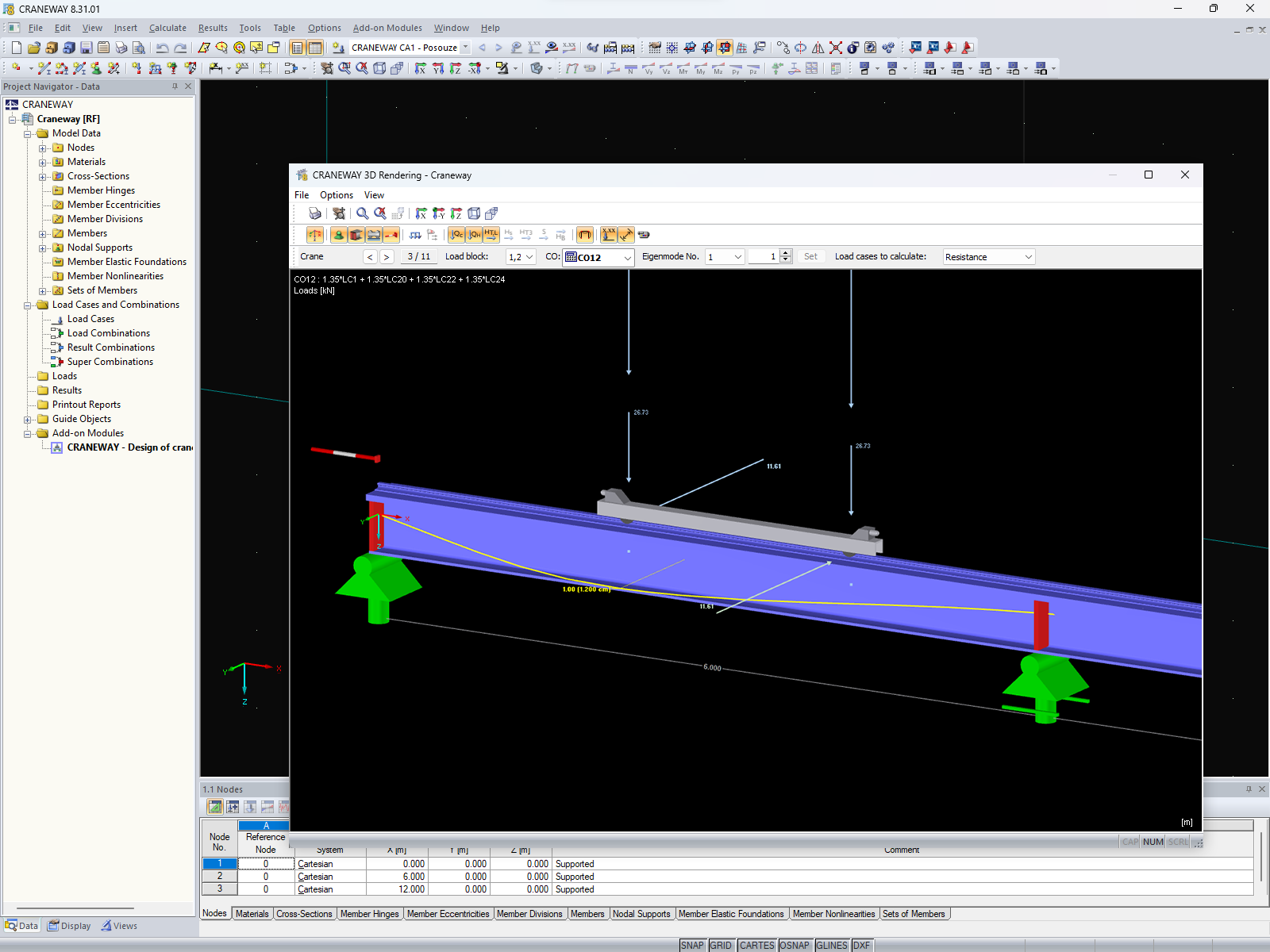
Task: Toggle SNAP in the status bar
Action: click(692, 946)
